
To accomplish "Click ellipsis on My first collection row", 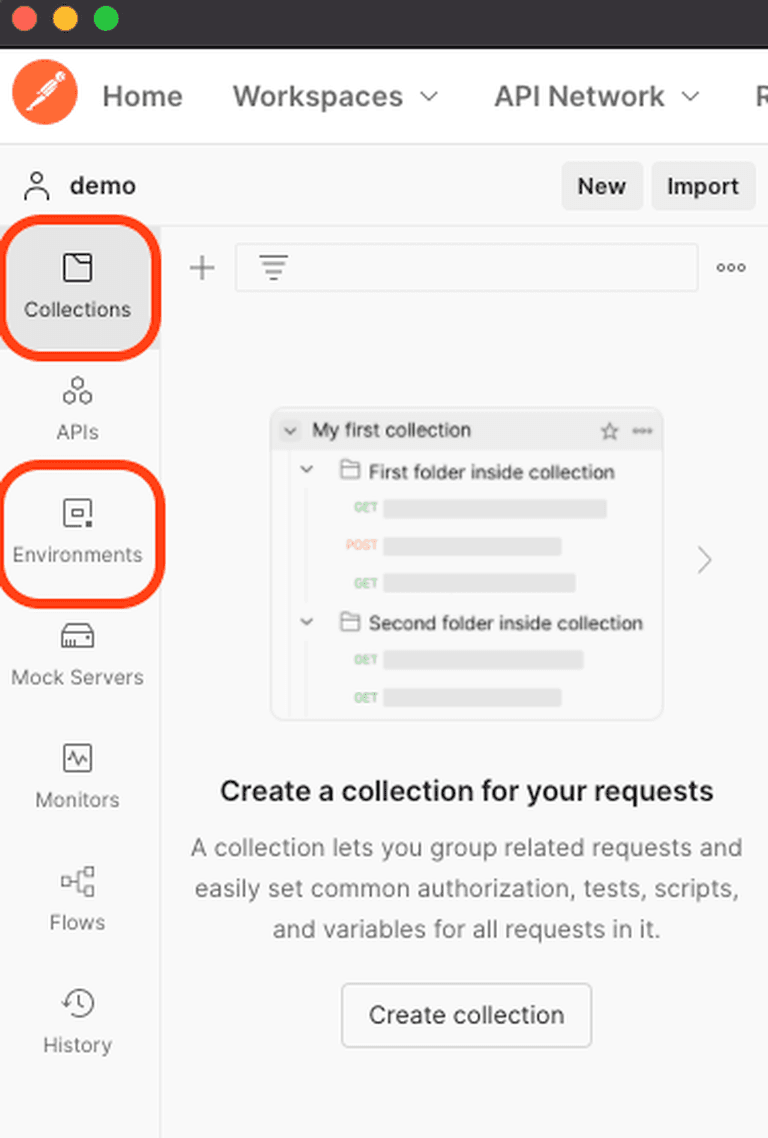I will [x=642, y=431].
